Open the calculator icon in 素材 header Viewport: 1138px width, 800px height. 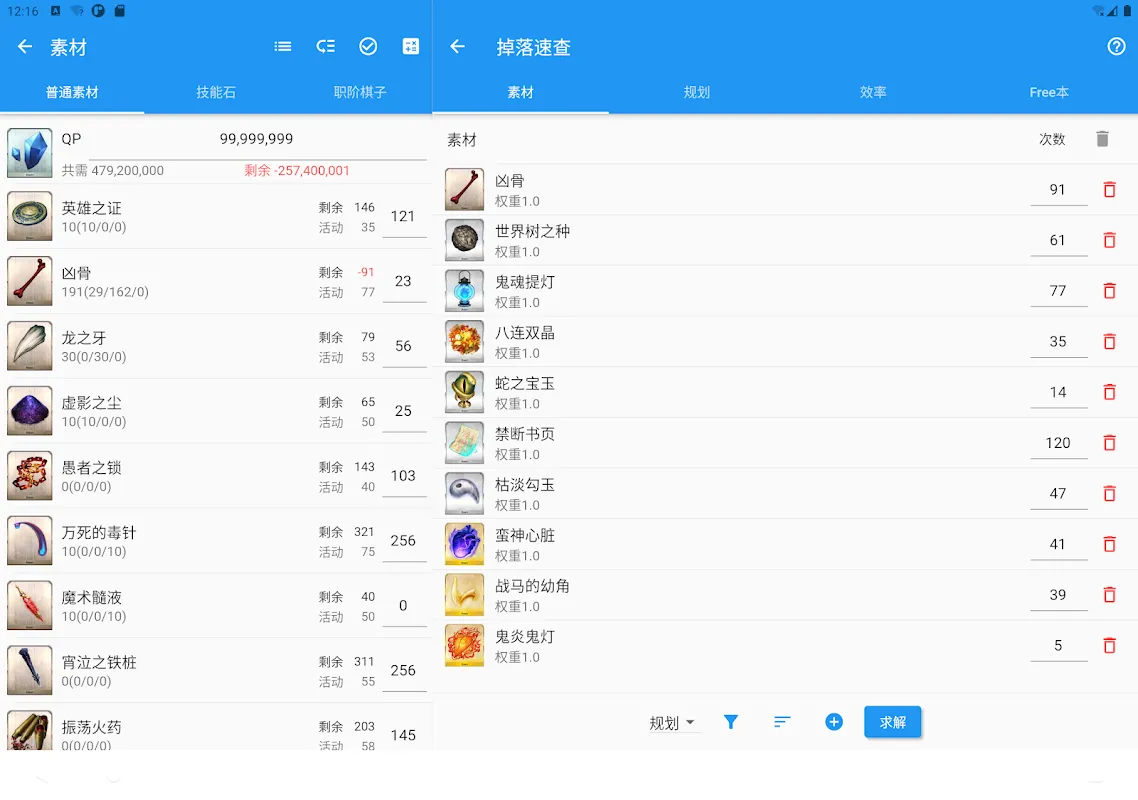coord(410,47)
